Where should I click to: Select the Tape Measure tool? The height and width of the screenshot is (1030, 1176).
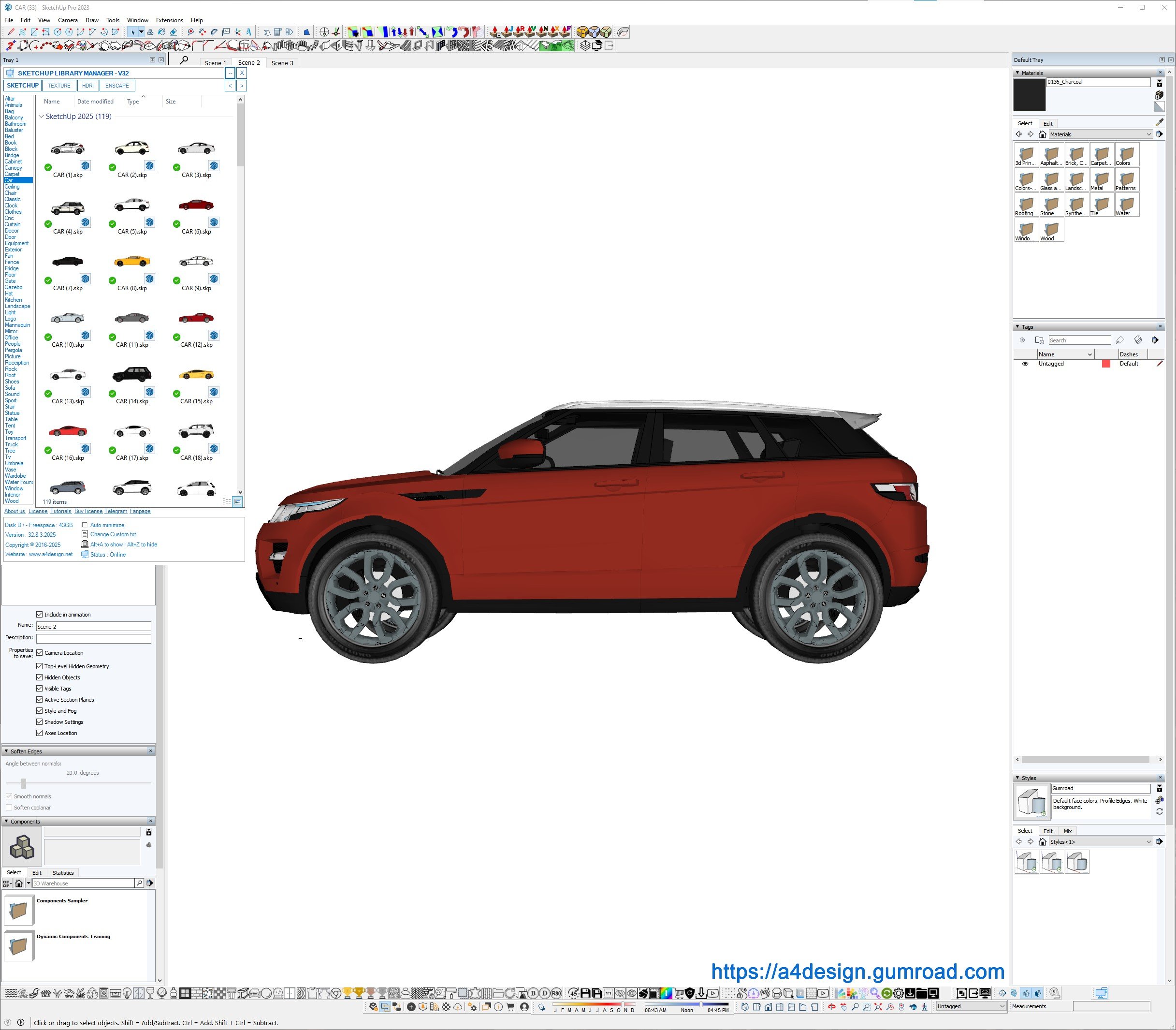tap(191, 32)
